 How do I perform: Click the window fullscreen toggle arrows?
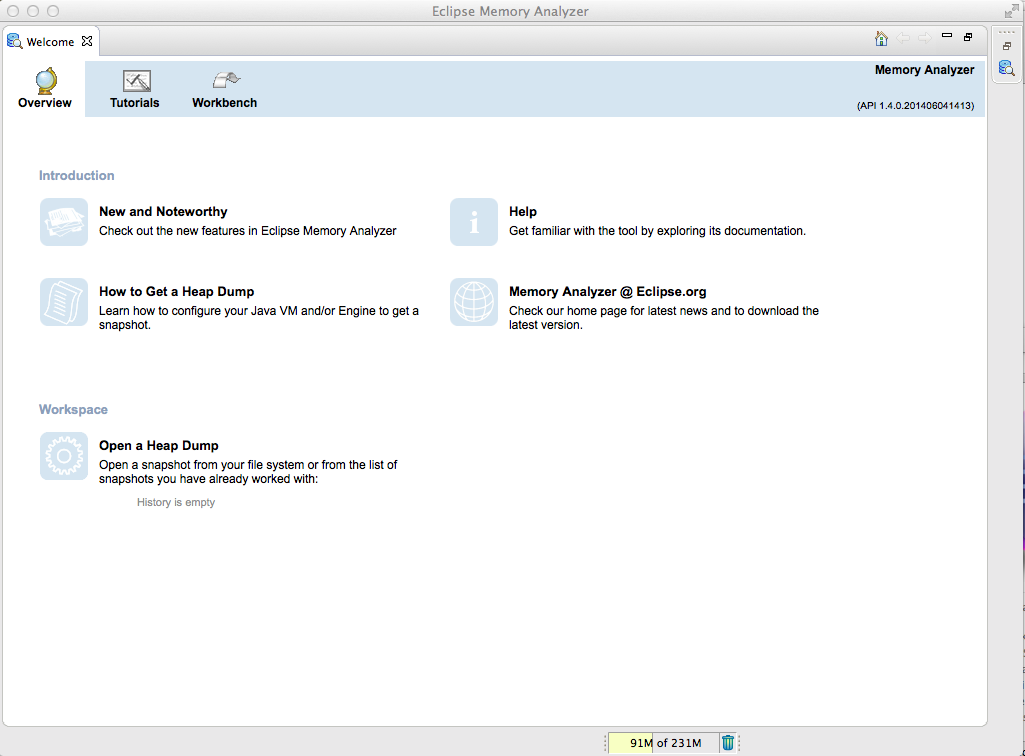point(1011,10)
